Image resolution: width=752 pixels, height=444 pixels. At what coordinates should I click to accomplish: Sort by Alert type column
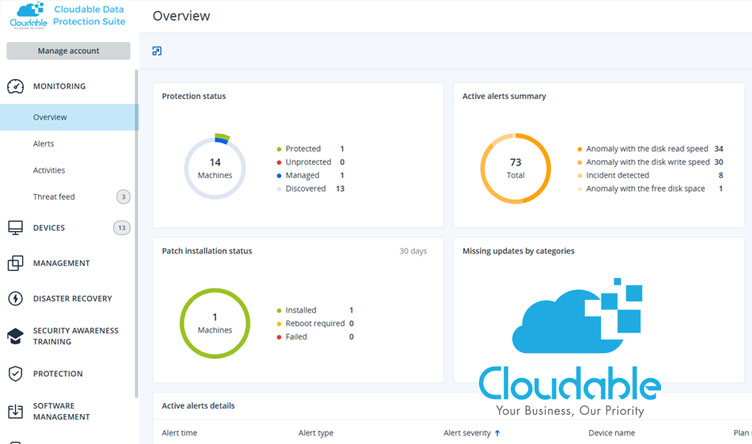[316, 433]
